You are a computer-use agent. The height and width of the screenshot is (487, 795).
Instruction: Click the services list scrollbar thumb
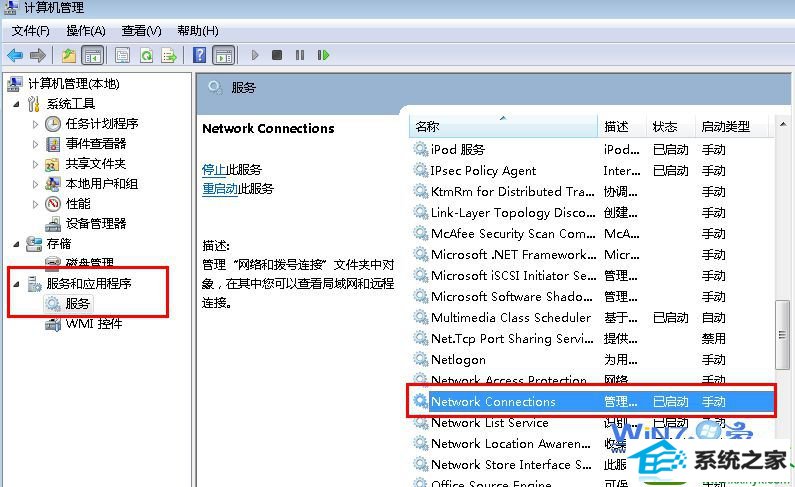[782, 334]
